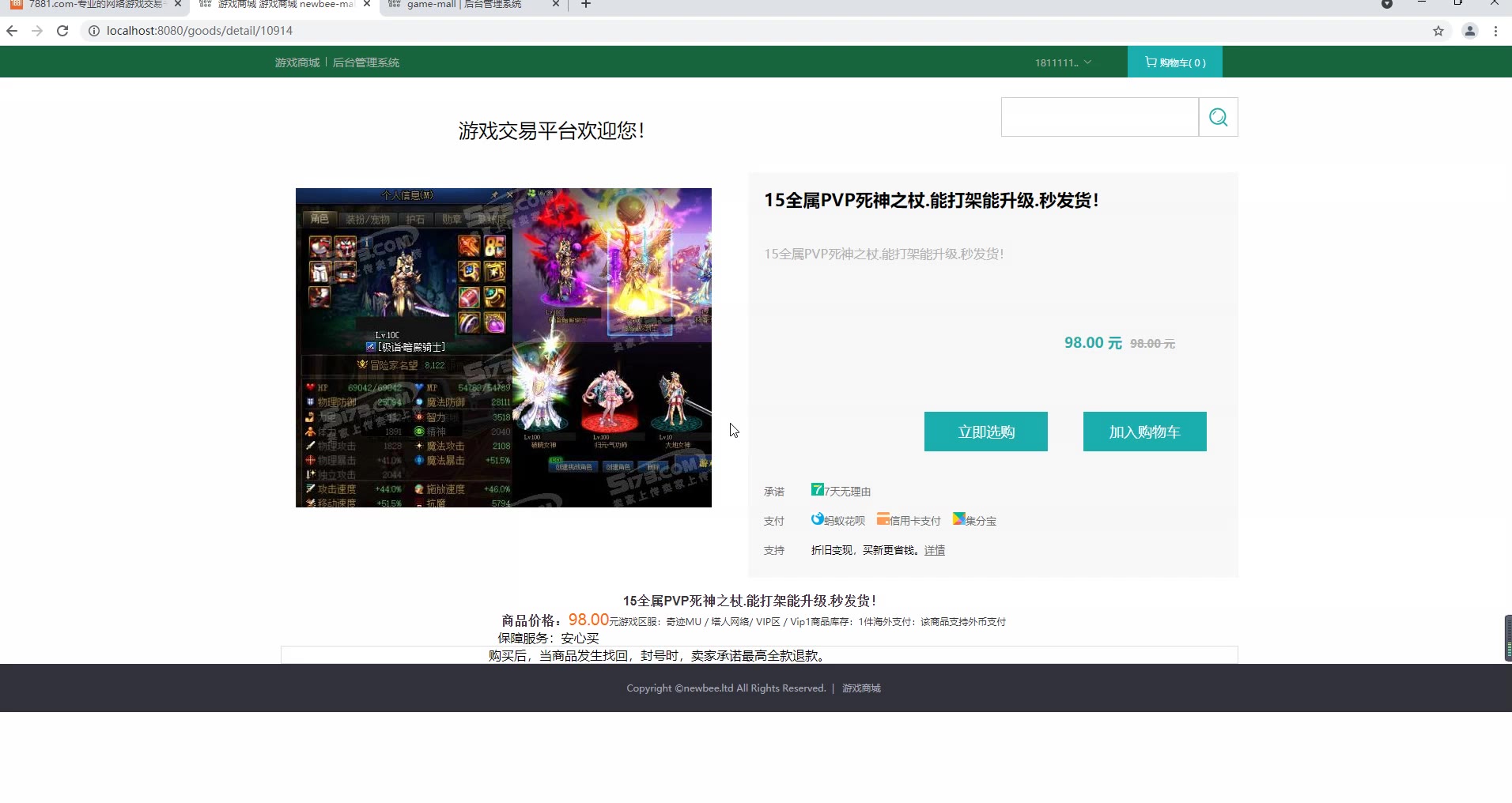Close the 7881.com browser tab
Viewport: 1512px width, 803px height.
pos(178,4)
